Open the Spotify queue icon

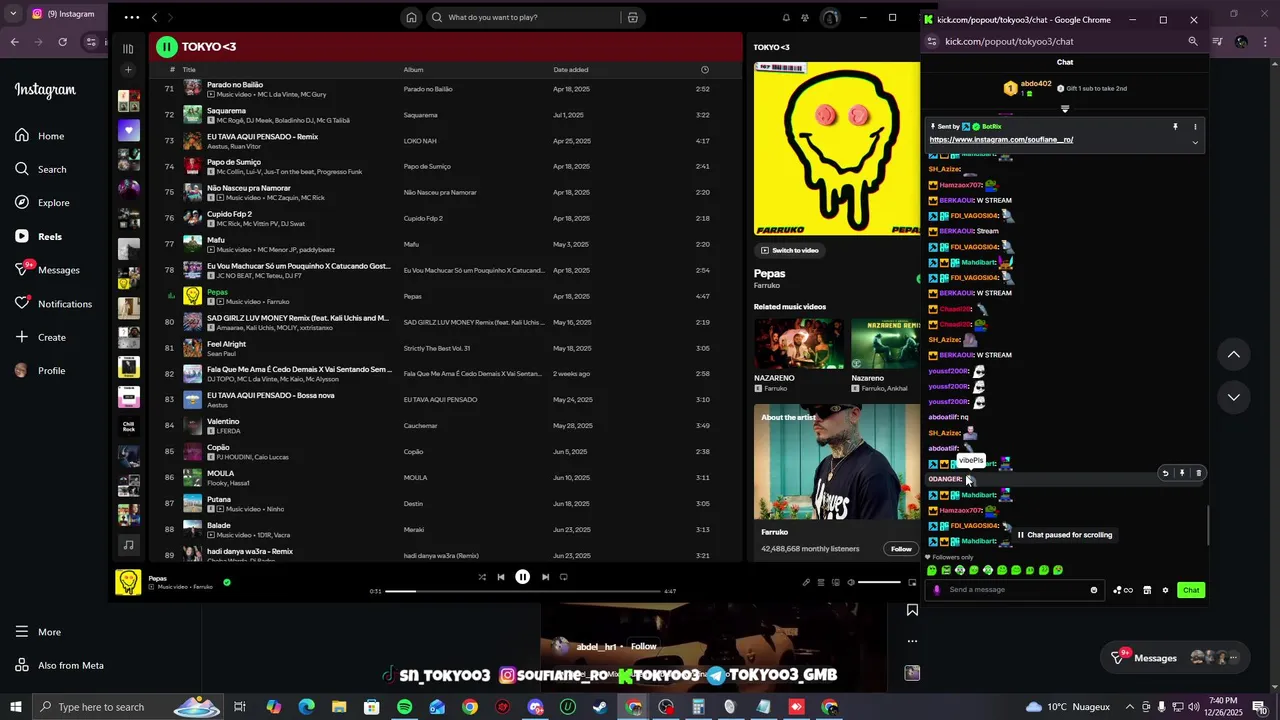pos(821,582)
